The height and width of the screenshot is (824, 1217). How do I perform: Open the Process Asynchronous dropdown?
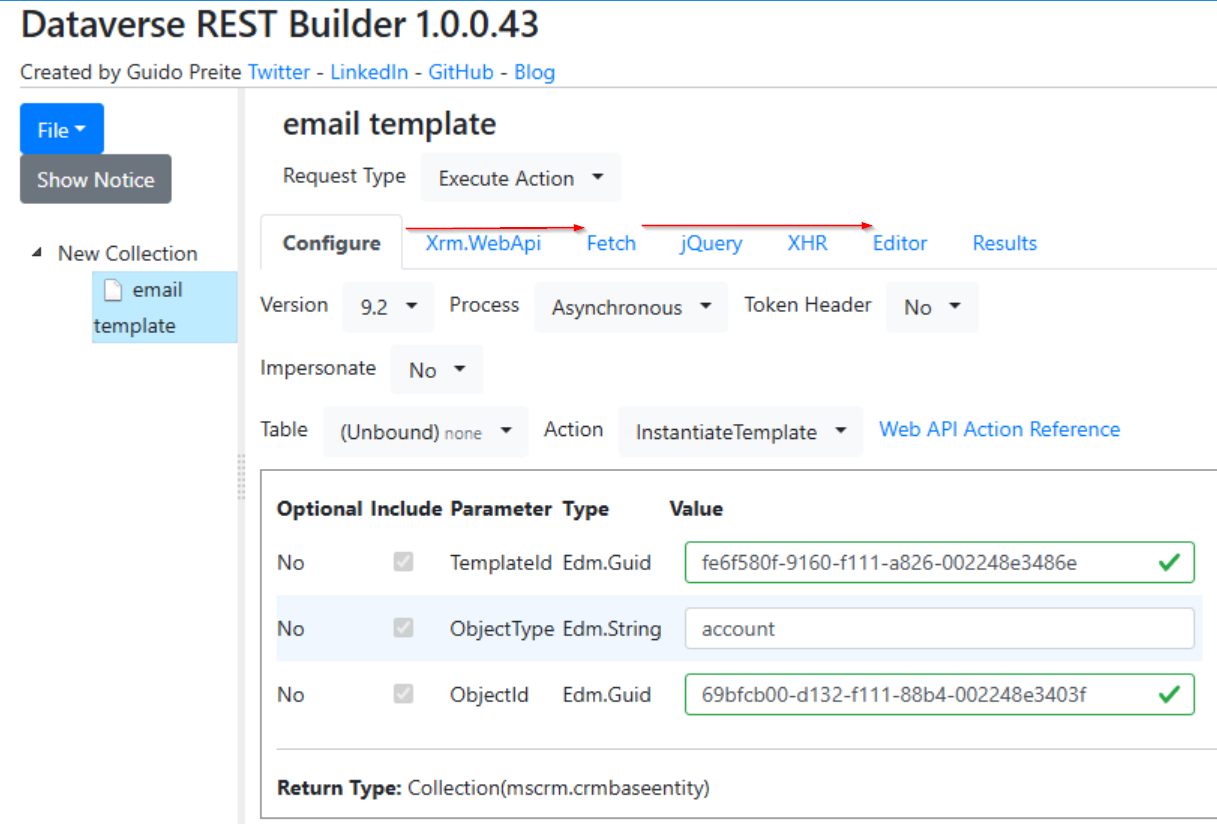631,307
